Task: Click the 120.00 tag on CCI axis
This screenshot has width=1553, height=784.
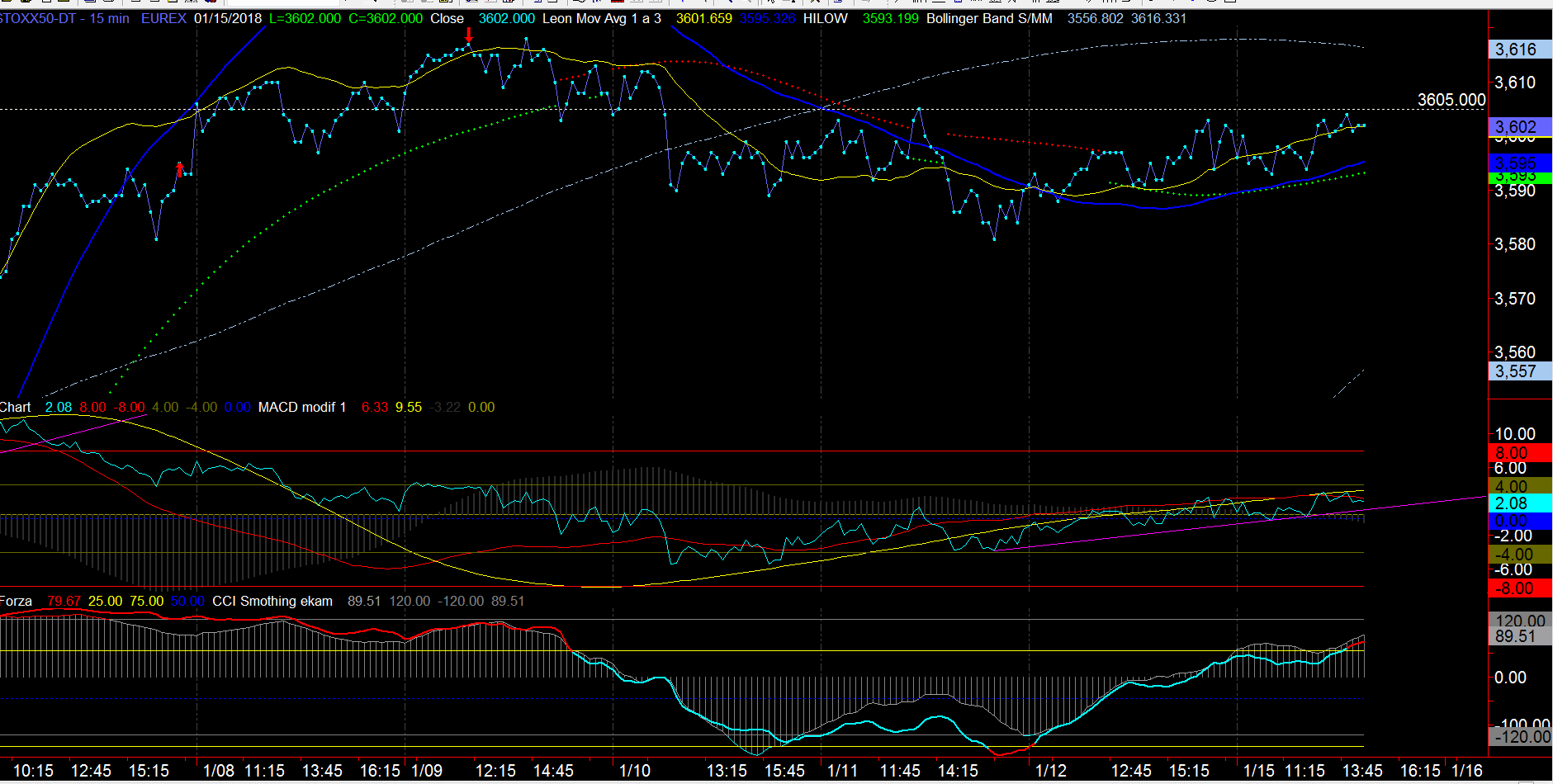Action: [1520, 621]
